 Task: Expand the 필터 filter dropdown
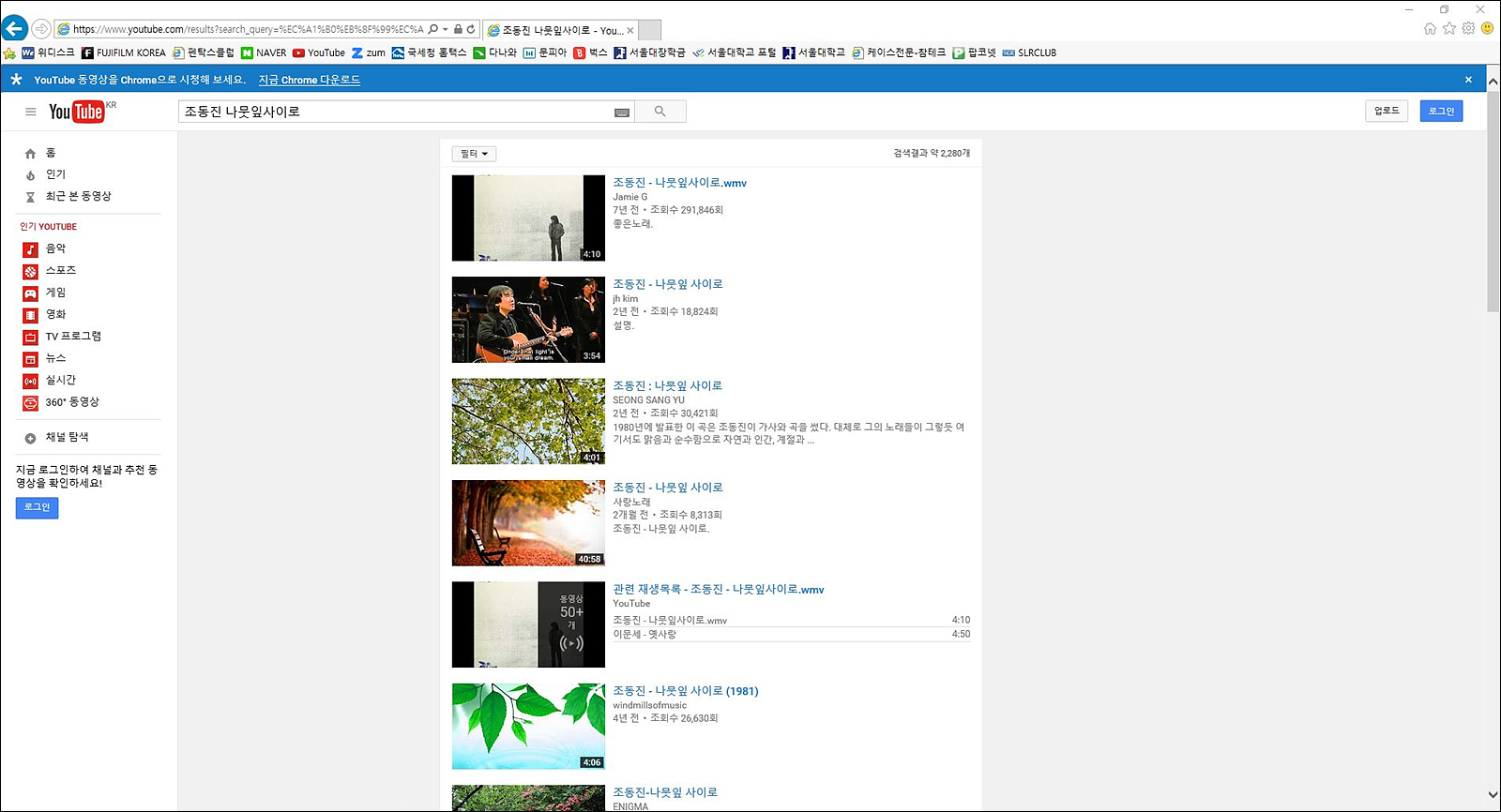[474, 154]
